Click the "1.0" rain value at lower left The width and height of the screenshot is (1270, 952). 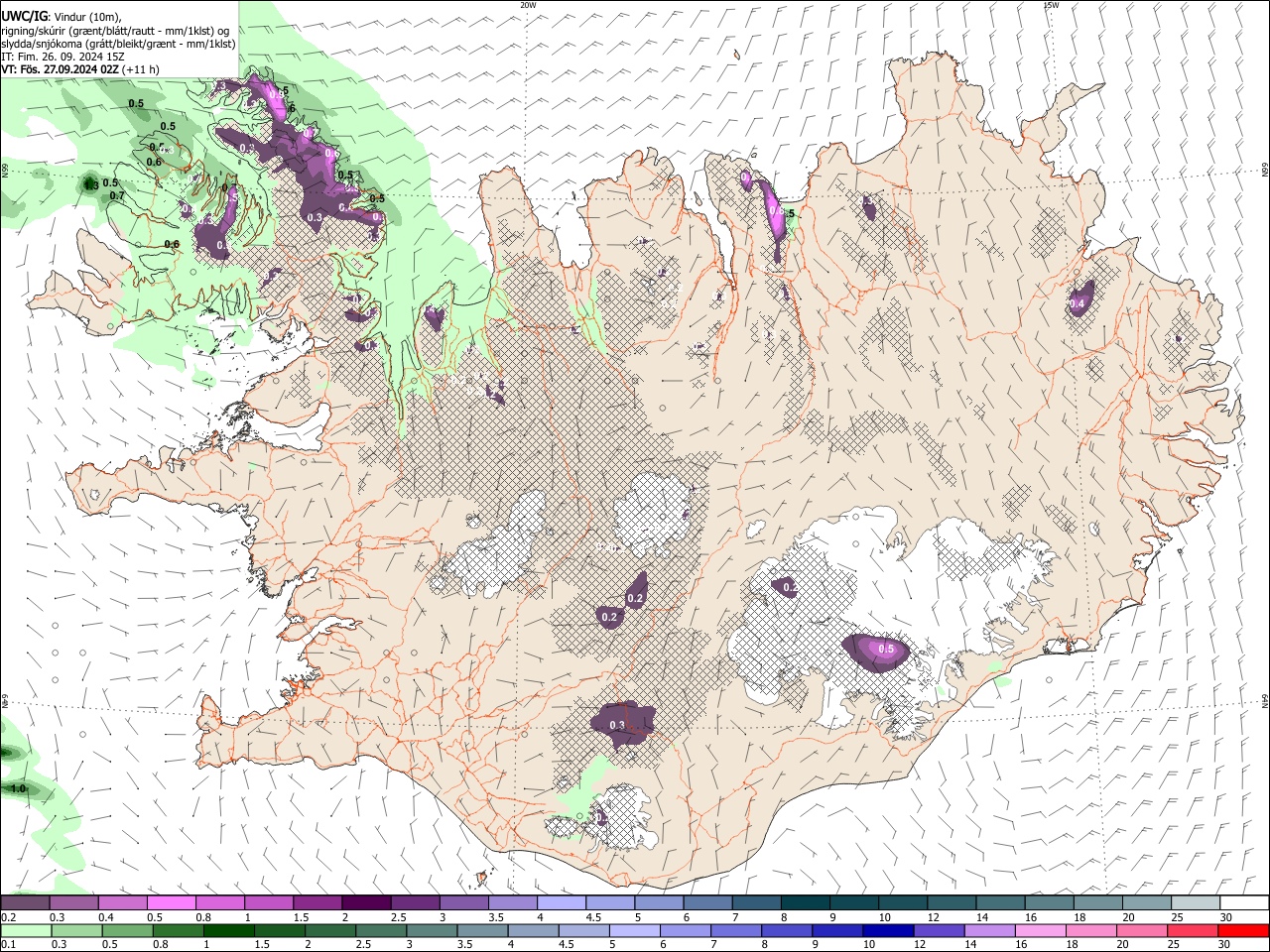click(x=18, y=788)
